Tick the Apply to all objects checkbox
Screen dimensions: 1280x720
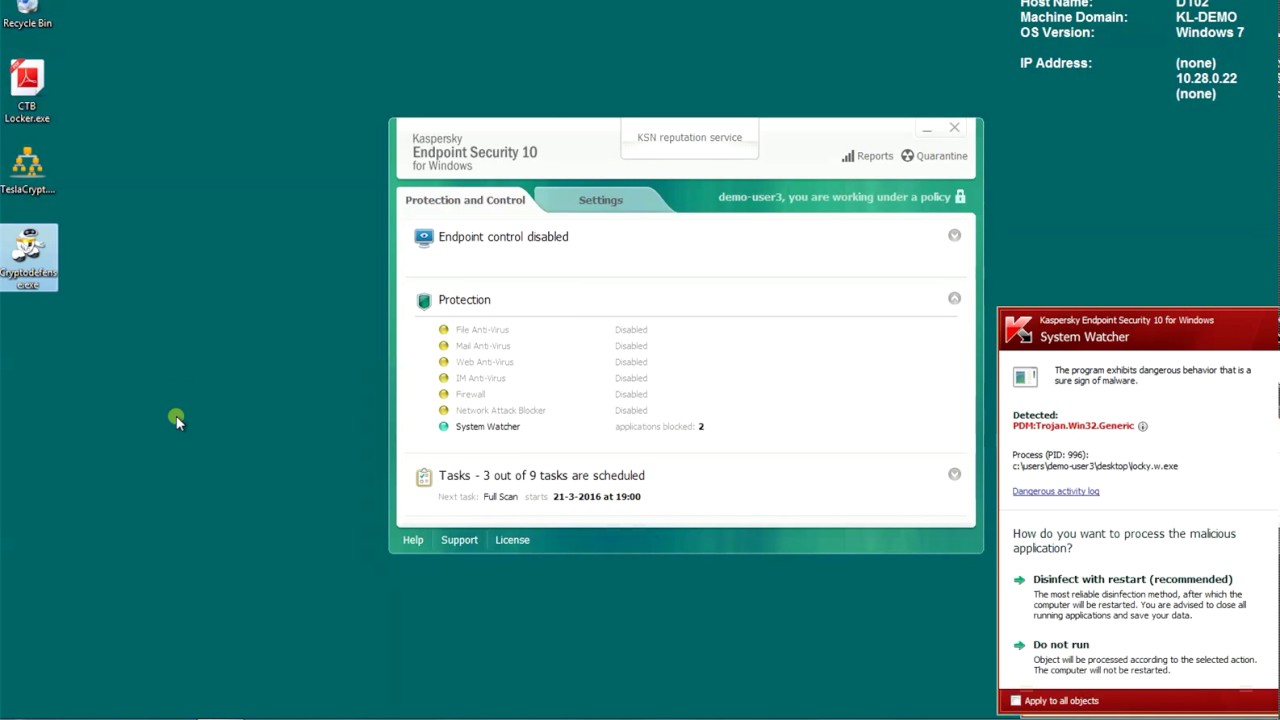(x=1016, y=701)
